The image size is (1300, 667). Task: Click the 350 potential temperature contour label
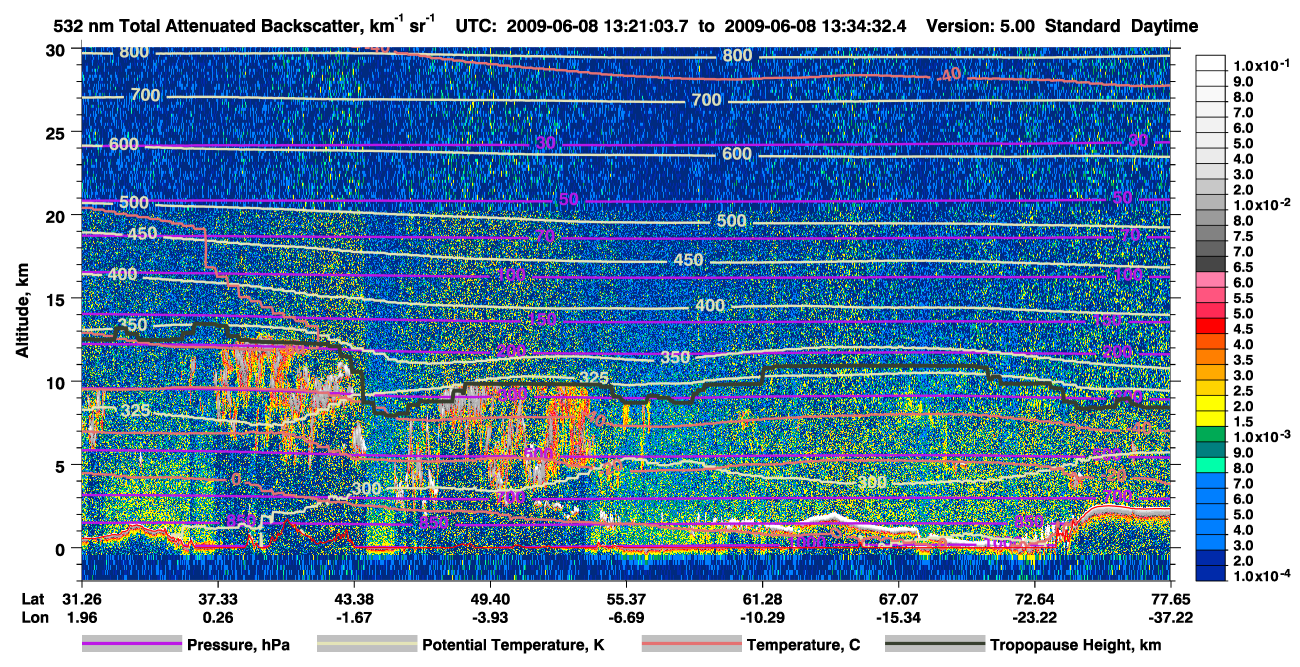pos(676,356)
